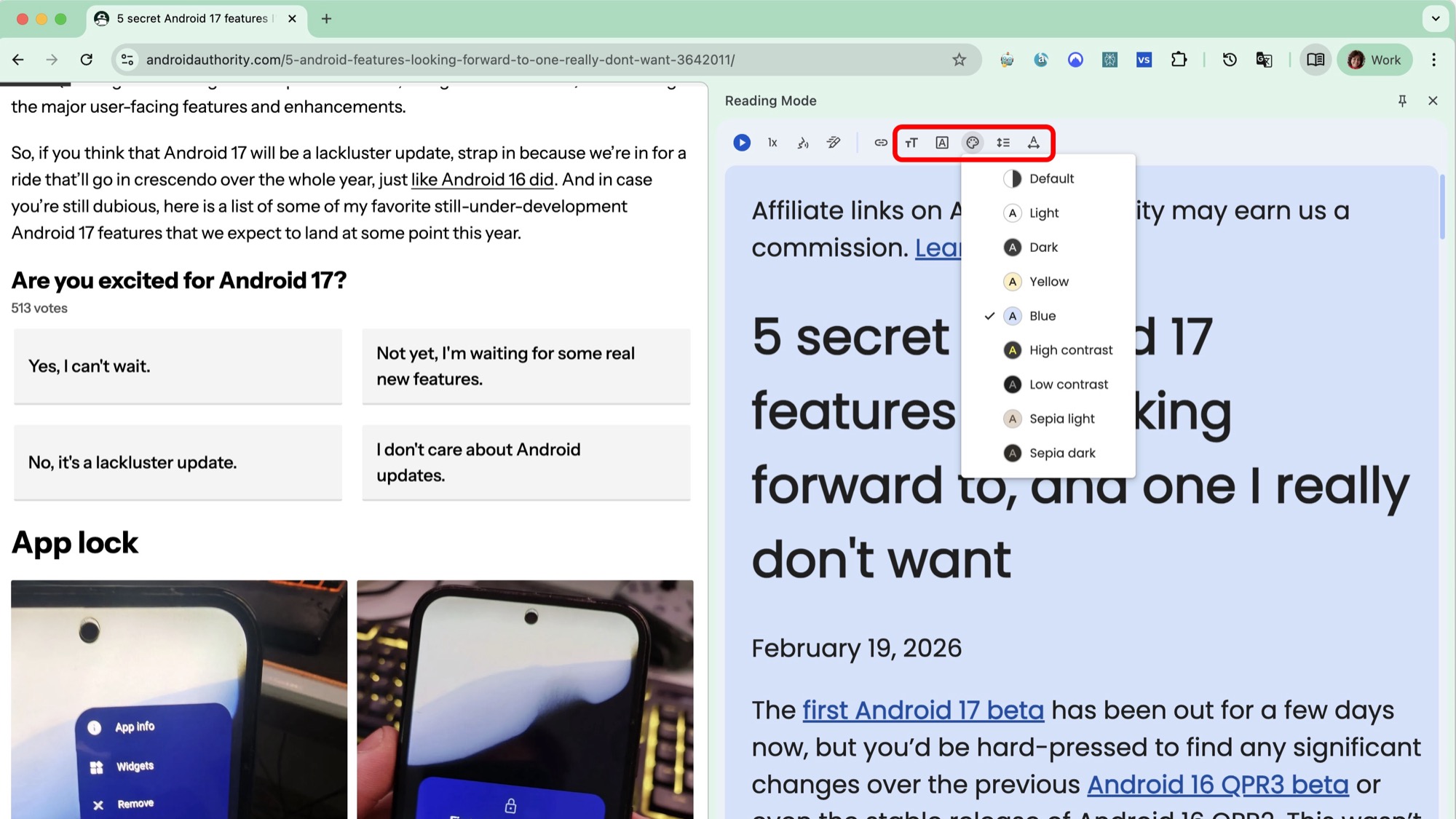1456x819 pixels.
Task: Play the article read-aloud narration
Action: 741,143
